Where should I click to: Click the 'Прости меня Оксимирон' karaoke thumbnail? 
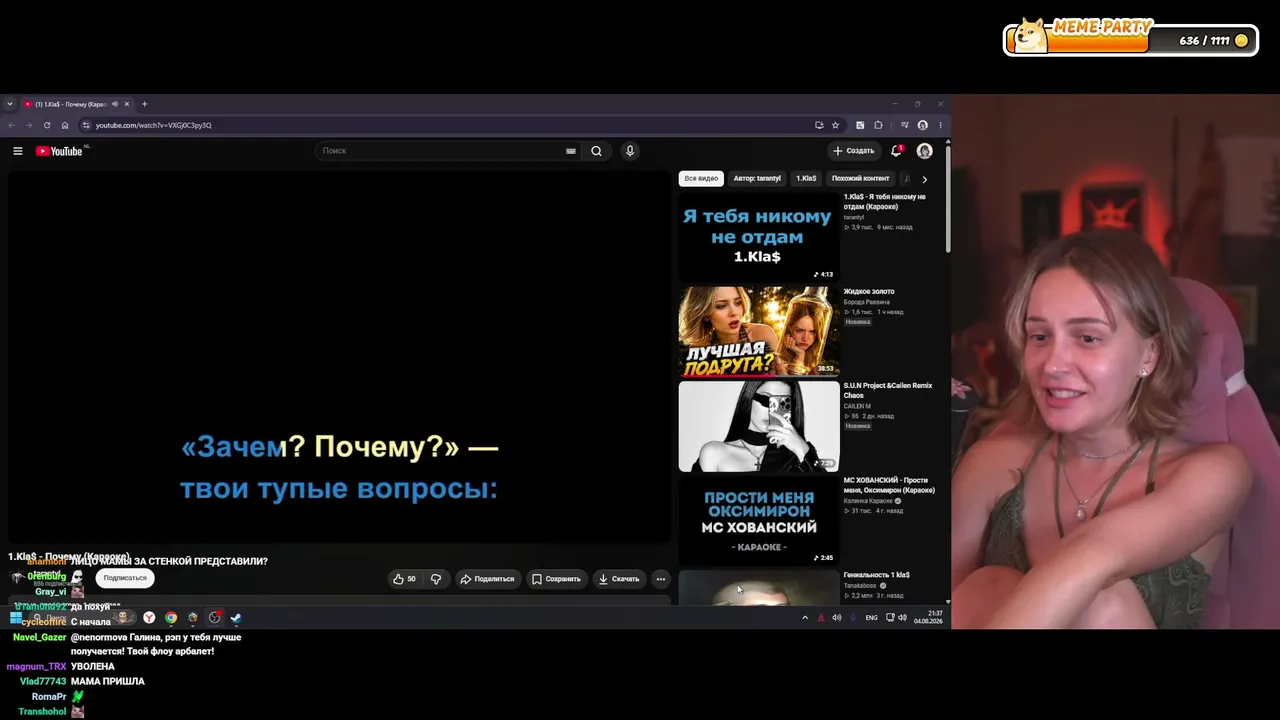tap(759, 521)
